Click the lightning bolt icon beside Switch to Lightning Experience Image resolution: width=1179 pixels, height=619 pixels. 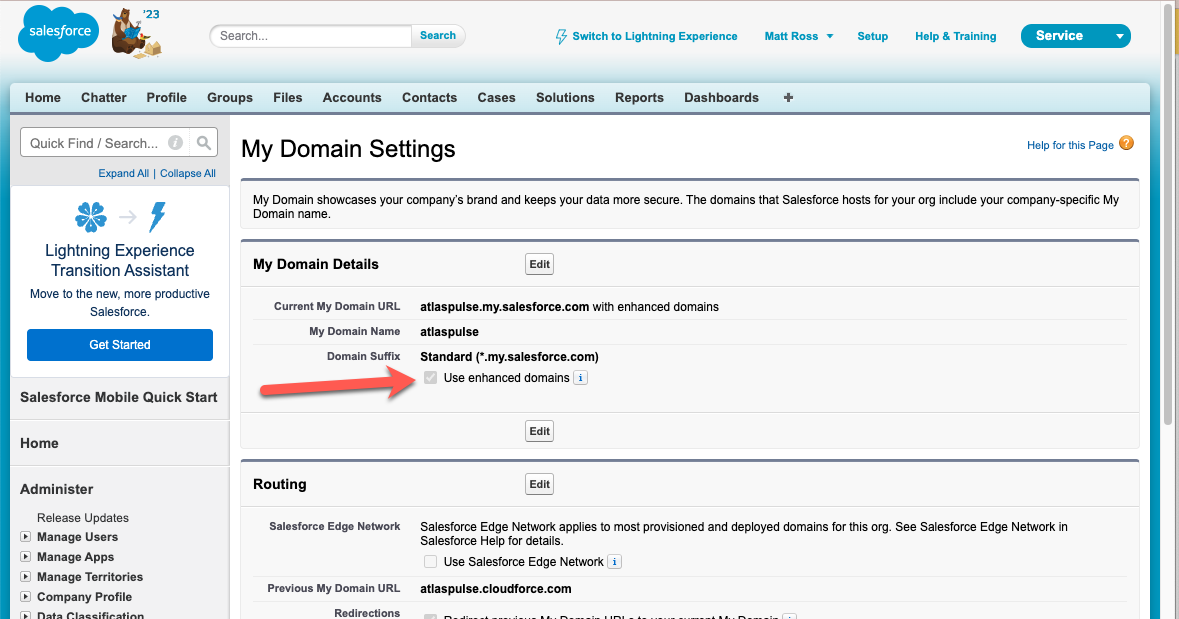pos(561,36)
